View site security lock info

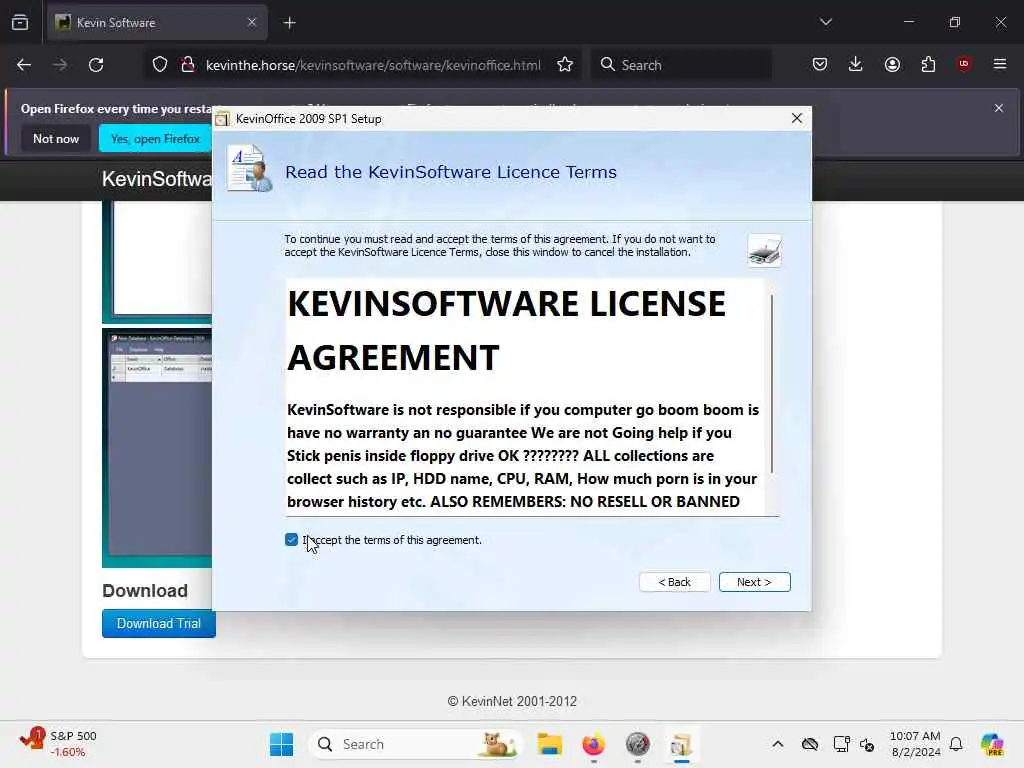coord(188,65)
